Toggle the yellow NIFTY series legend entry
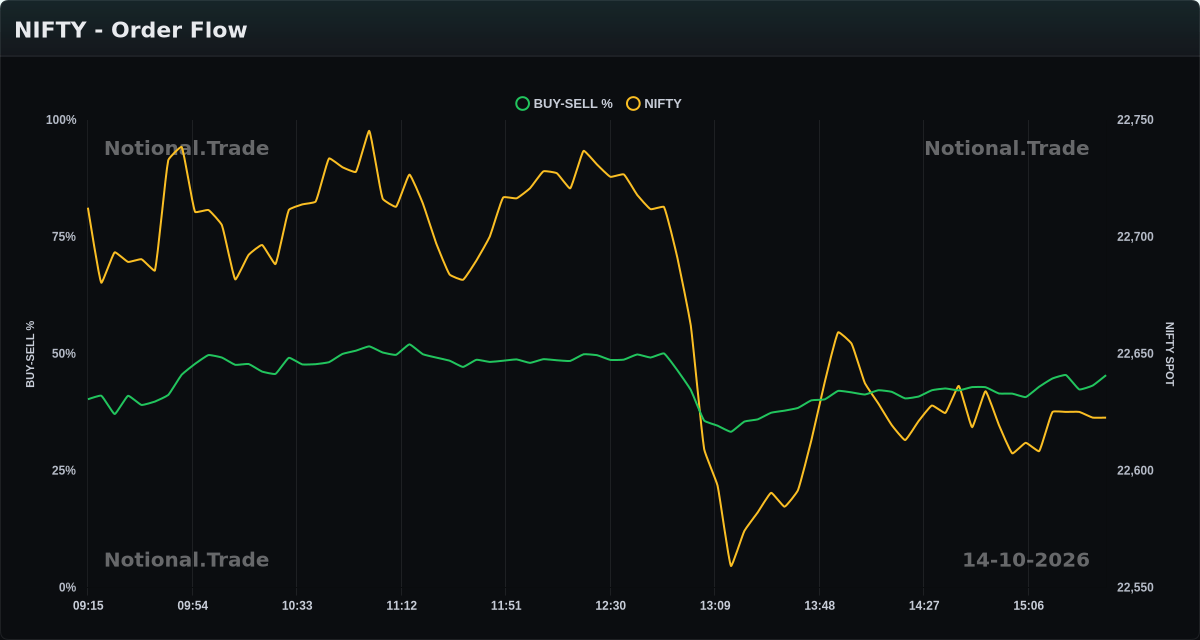The width and height of the screenshot is (1200, 640). pyautogui.click(x=654, y=103)
